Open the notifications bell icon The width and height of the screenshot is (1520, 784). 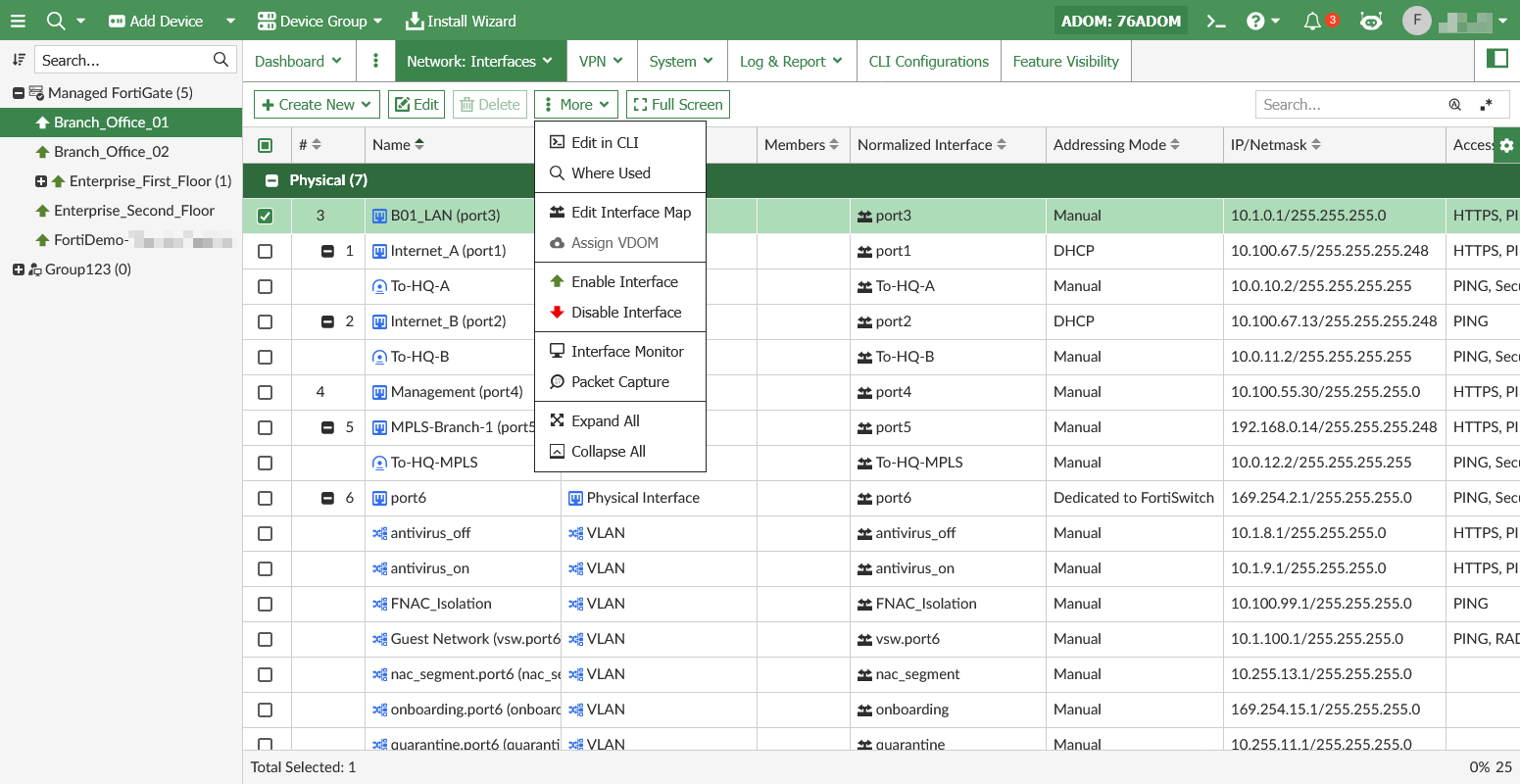[x=1312, y=21]
